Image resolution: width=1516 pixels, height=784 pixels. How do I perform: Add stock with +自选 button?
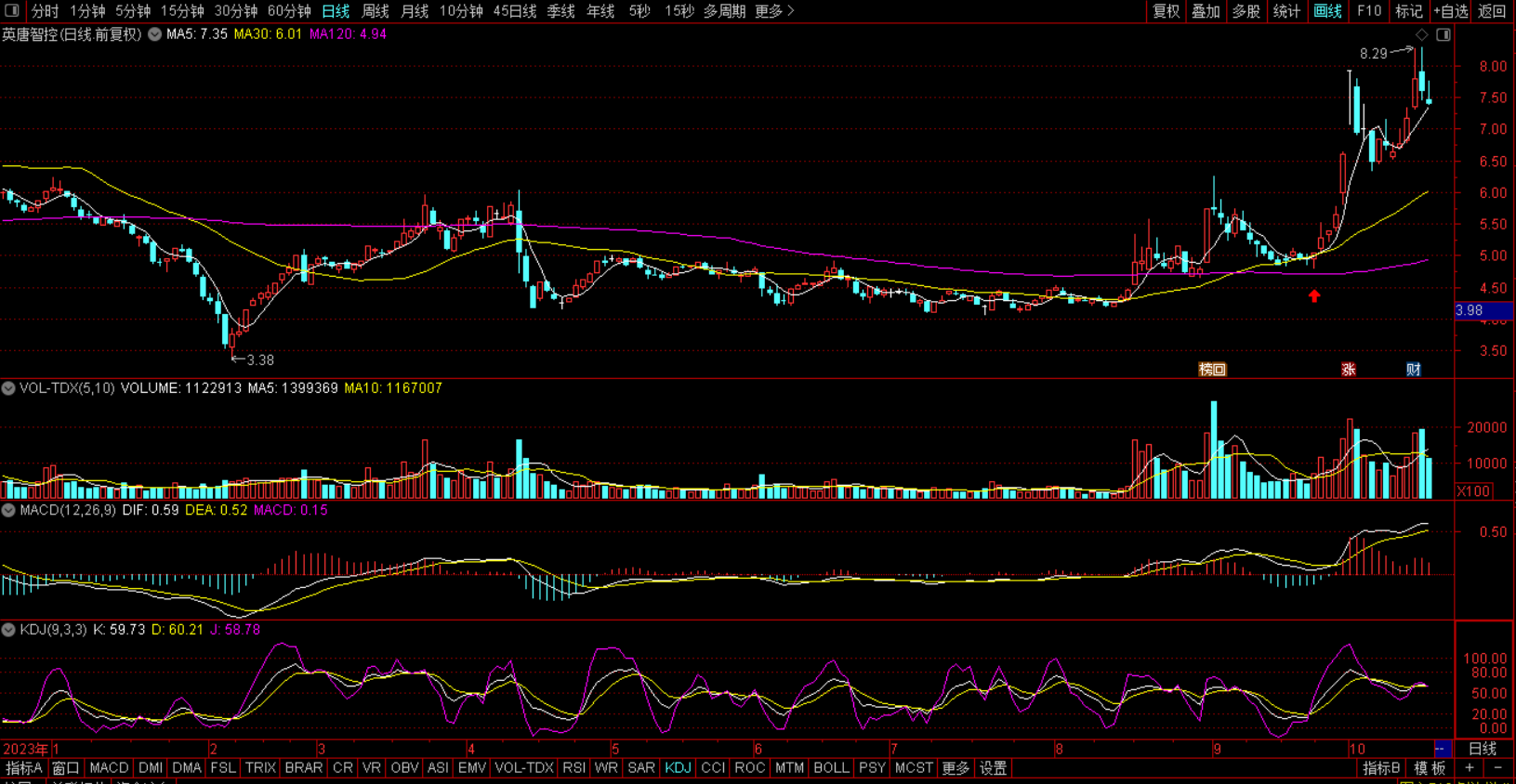[x=1451, y=11]
